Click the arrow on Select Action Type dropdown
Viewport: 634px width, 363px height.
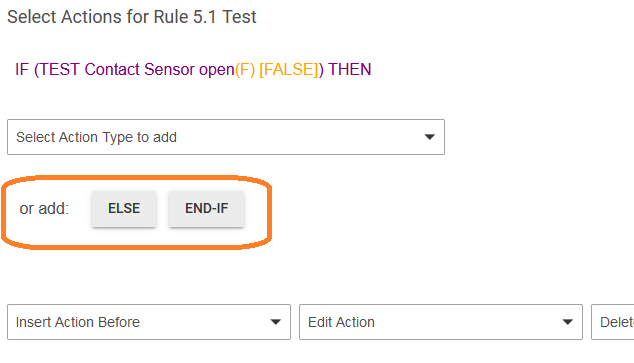[429, 137]
